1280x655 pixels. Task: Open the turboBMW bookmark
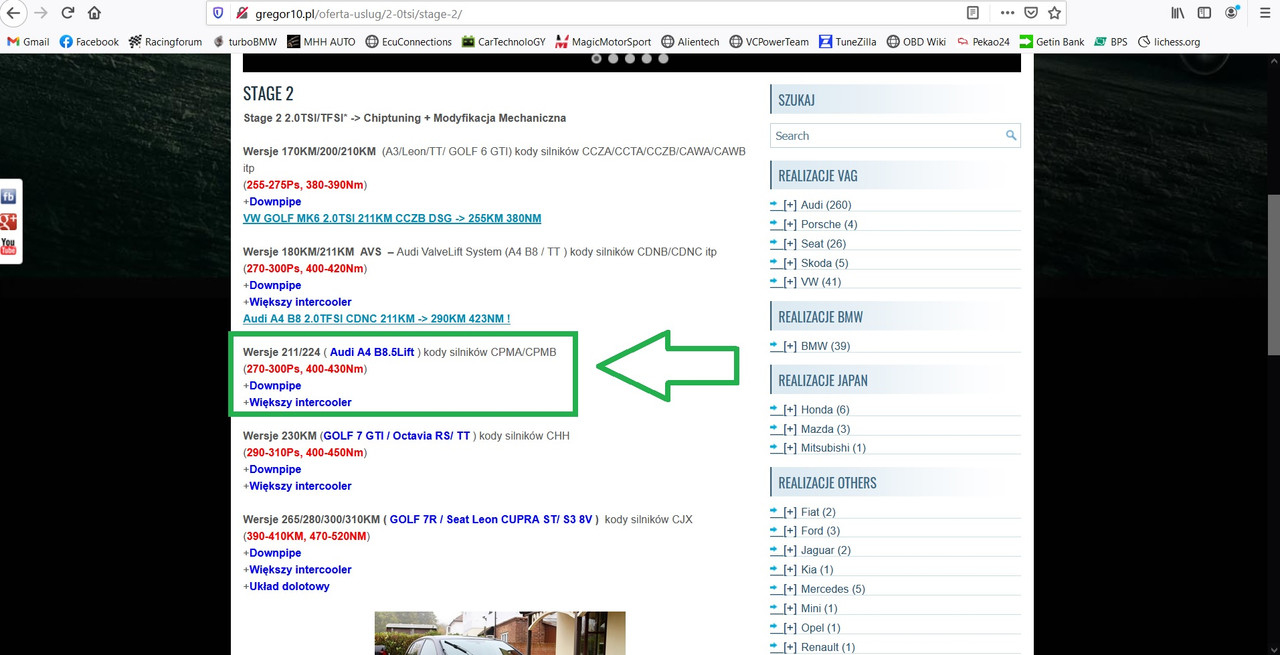tap(245, 42)
